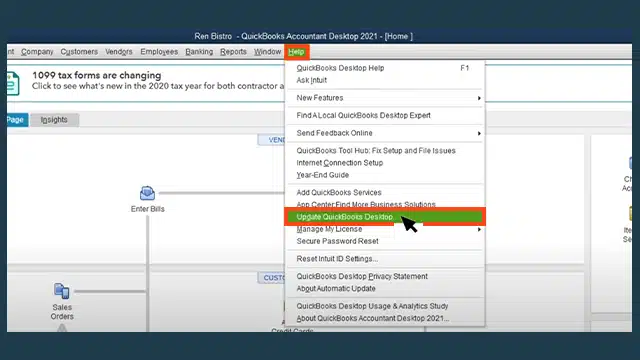
Task: Open the Customers menu
Action: [79, 52]
